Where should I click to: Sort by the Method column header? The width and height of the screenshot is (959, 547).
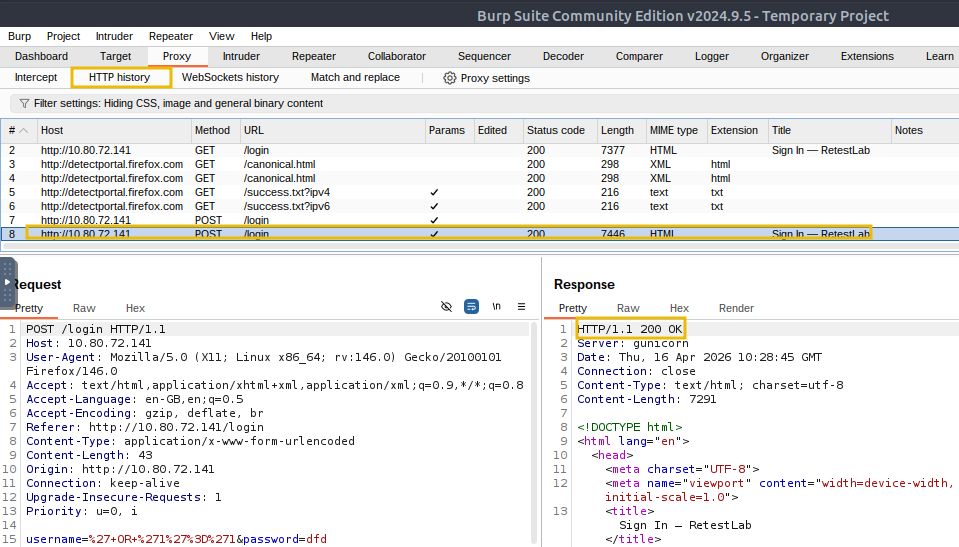pos(215,130)
